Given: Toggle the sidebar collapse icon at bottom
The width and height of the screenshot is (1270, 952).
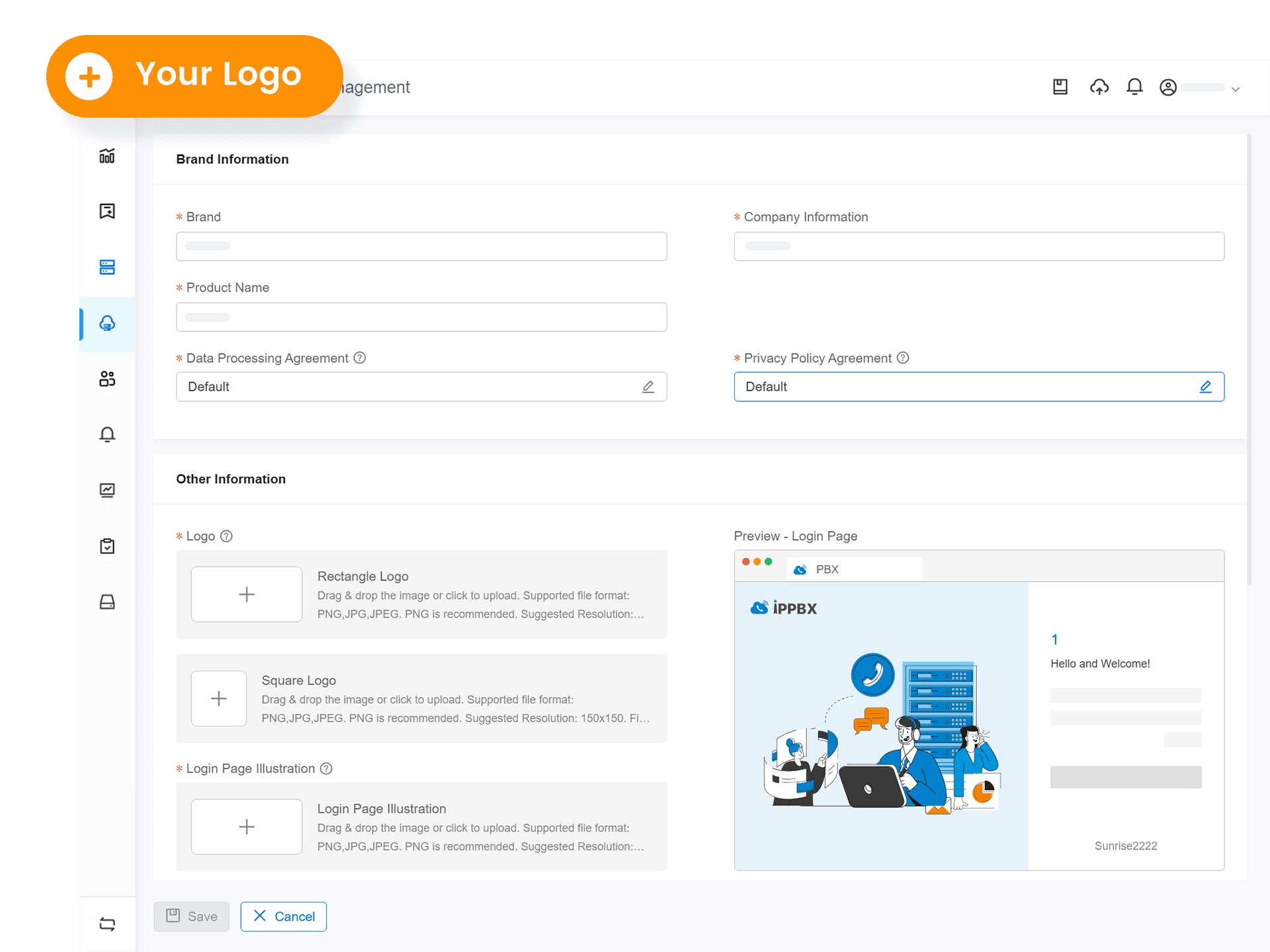Looking at the screenshot, I should click(107, 924).
